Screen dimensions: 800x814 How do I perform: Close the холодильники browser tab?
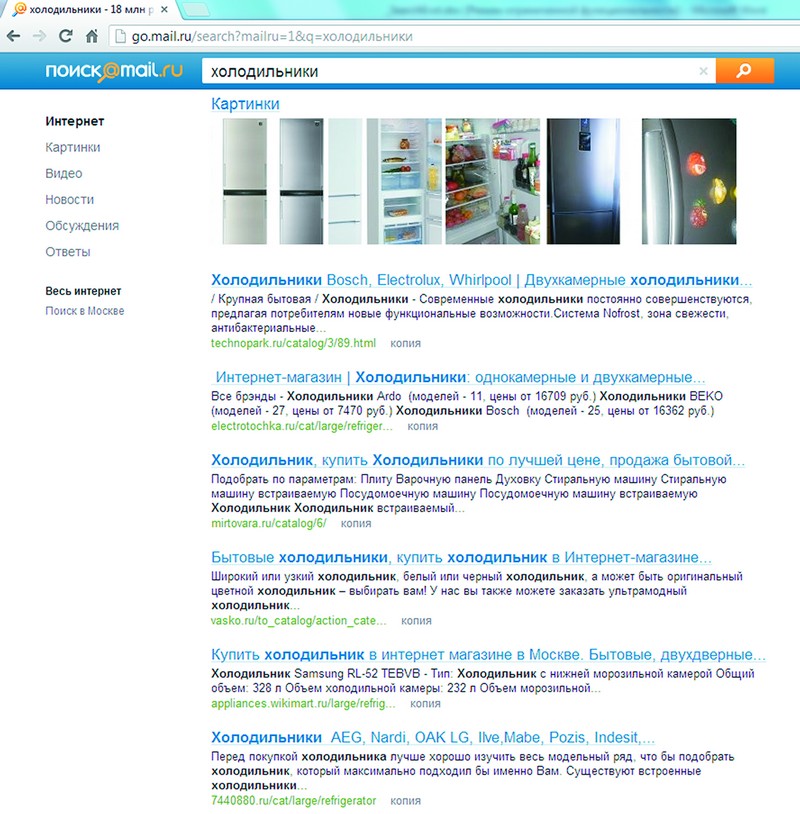pos(164,9)
